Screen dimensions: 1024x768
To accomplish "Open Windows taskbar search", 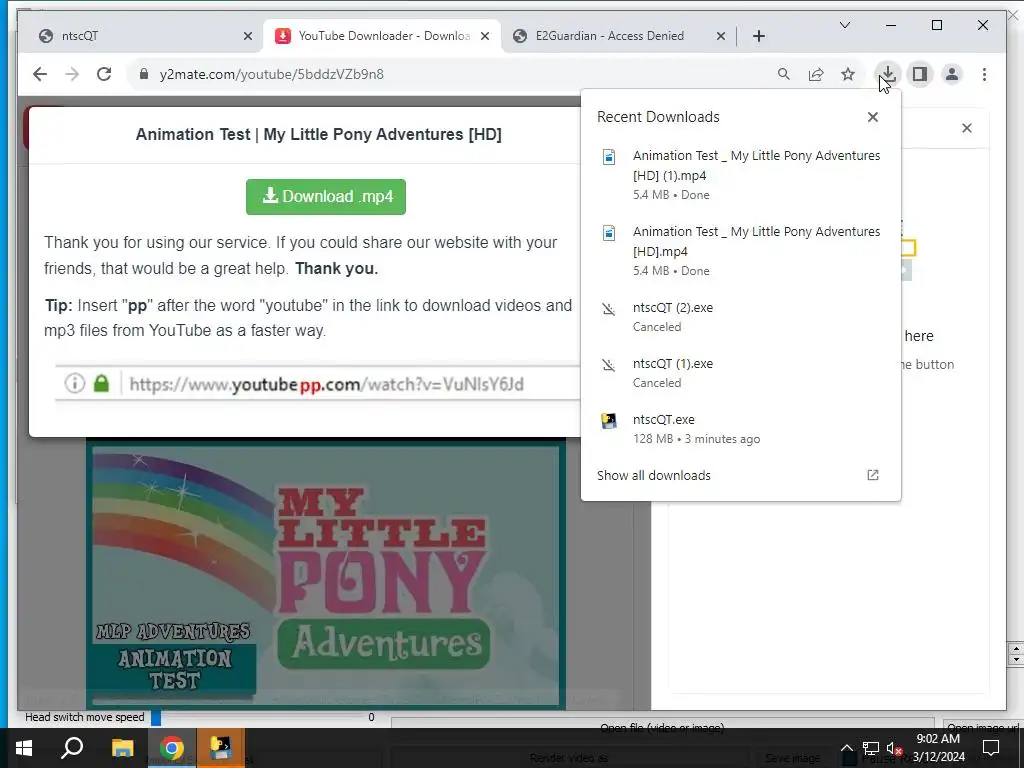I will tap(72, 748).
